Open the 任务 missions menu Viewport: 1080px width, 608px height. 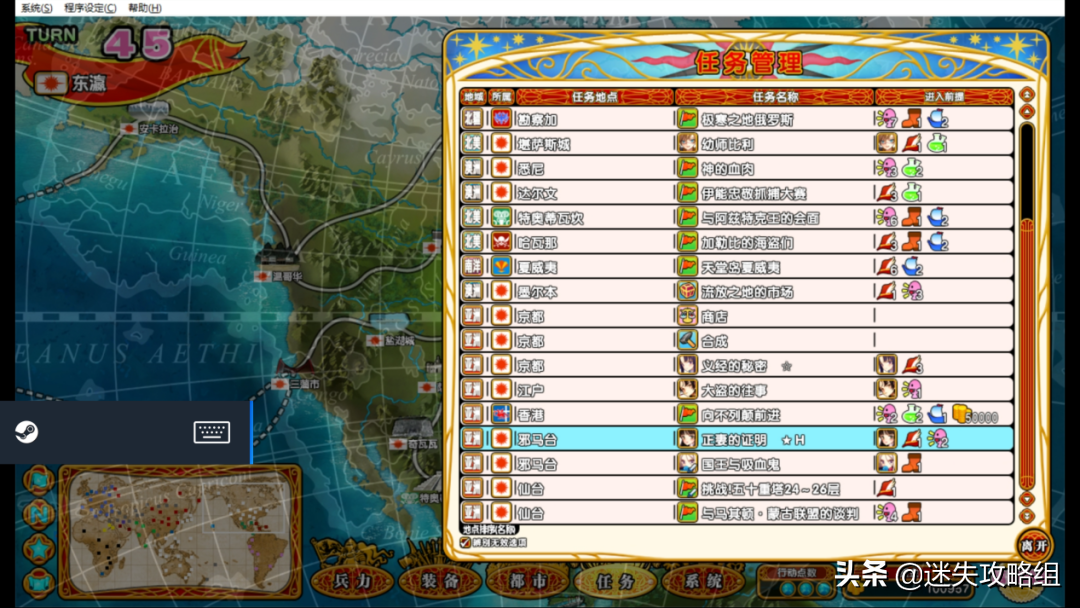[x=616, y=580]
